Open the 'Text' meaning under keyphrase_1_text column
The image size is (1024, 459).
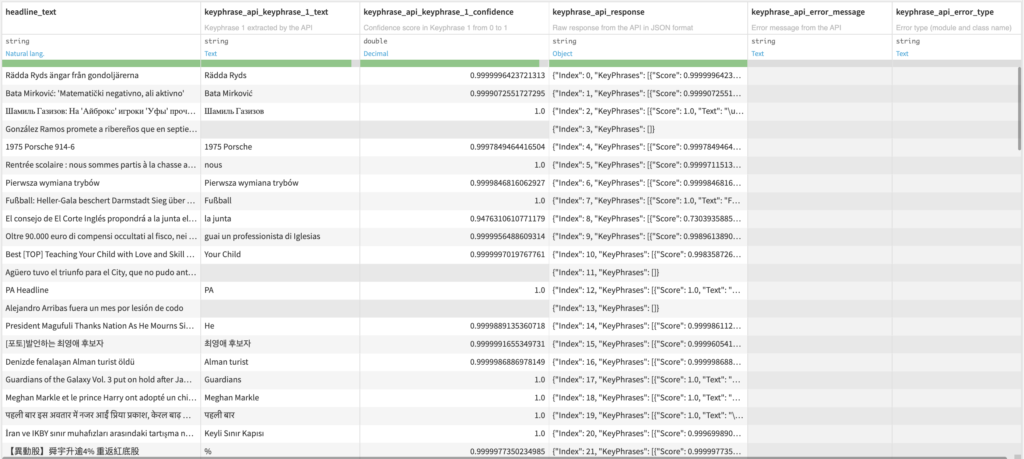click(x=211, y=54)
